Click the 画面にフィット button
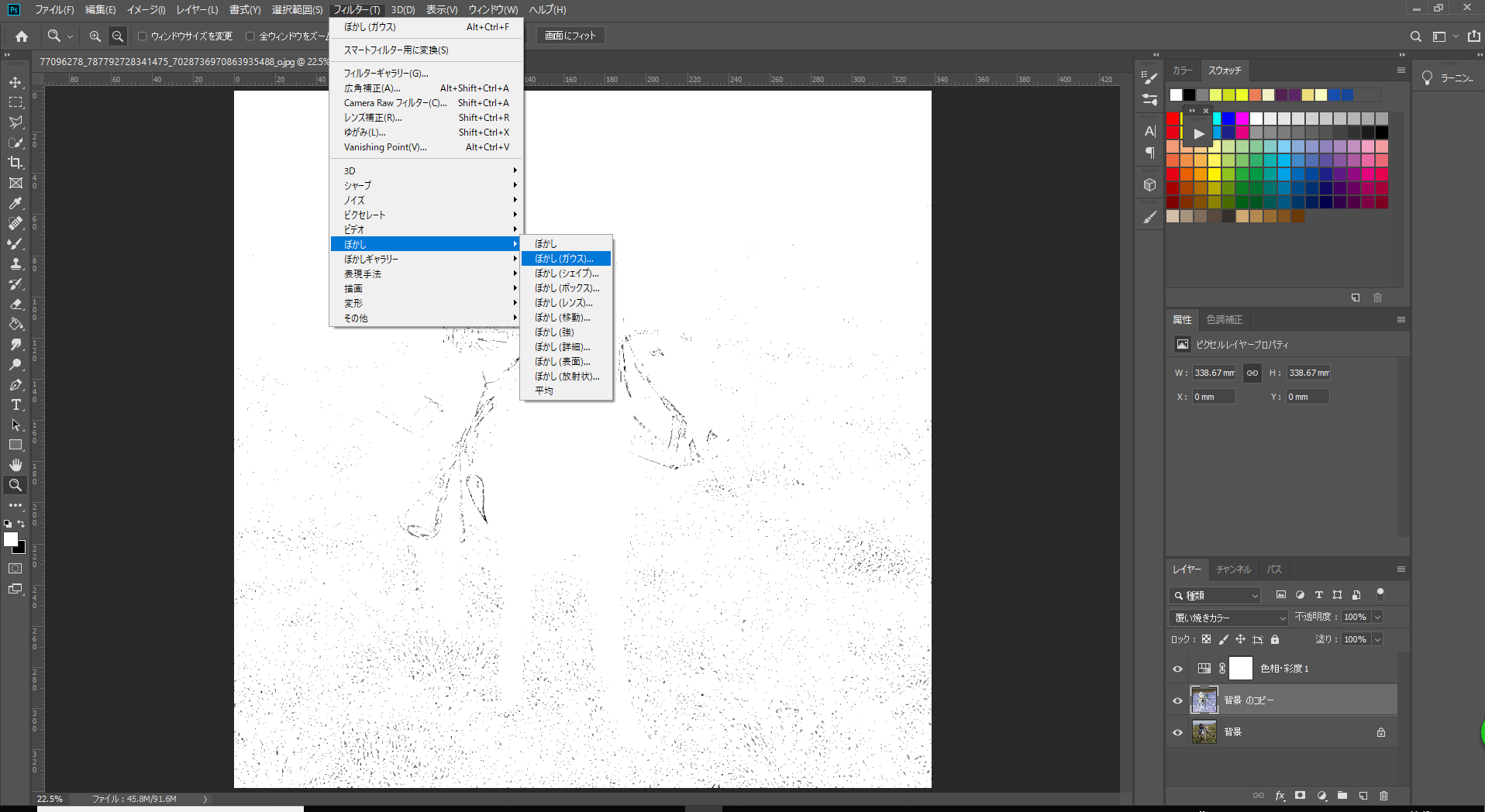Viewport: 1485px width, 812px height. (x=570, y=36)
